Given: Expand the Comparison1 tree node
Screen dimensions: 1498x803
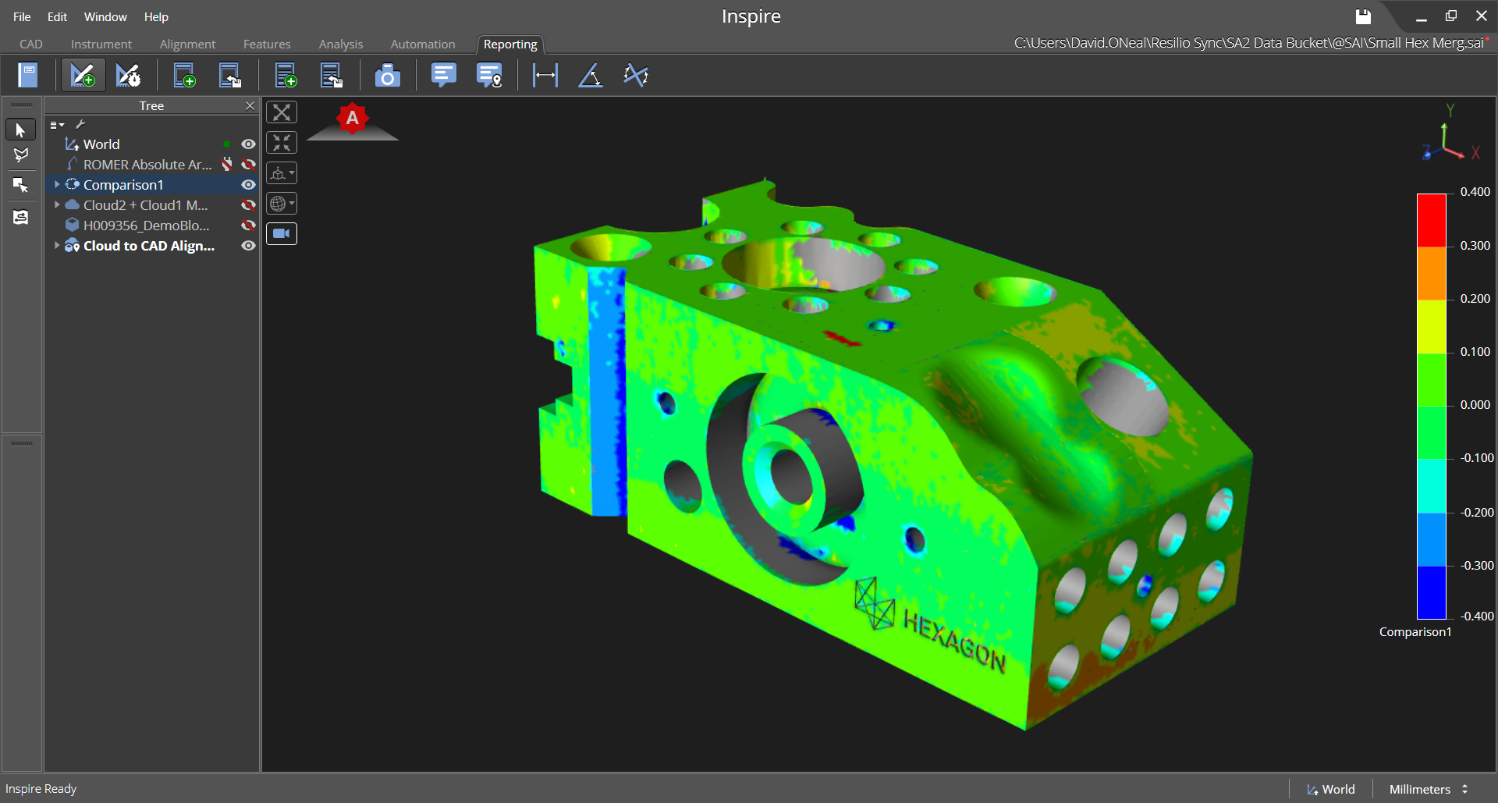Looking at the screenshot, I should click(x=57, y=185).
